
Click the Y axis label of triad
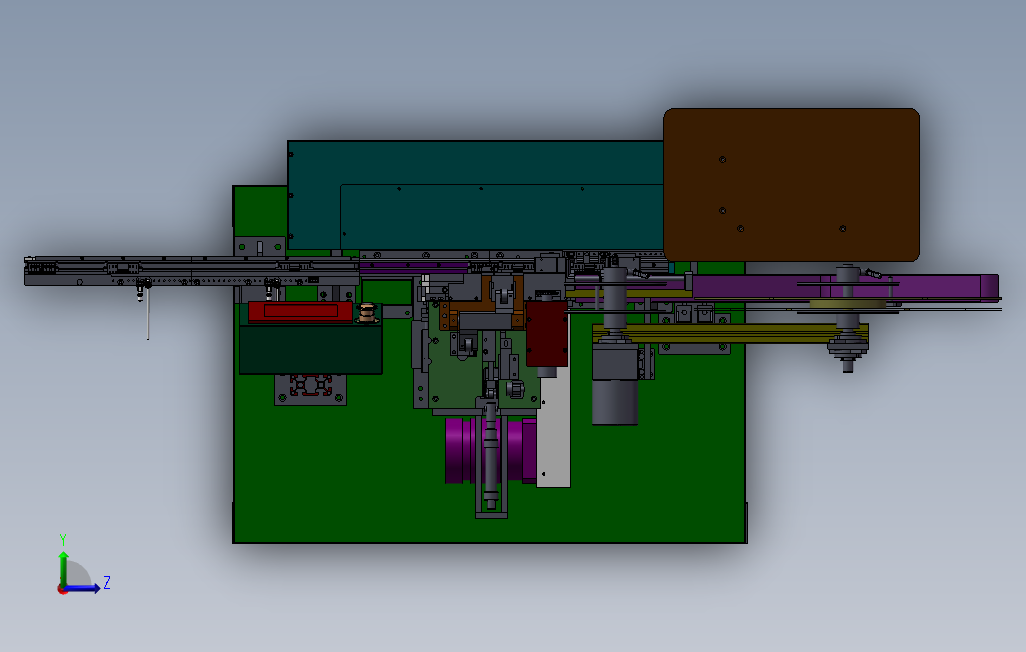click(63, 540)
